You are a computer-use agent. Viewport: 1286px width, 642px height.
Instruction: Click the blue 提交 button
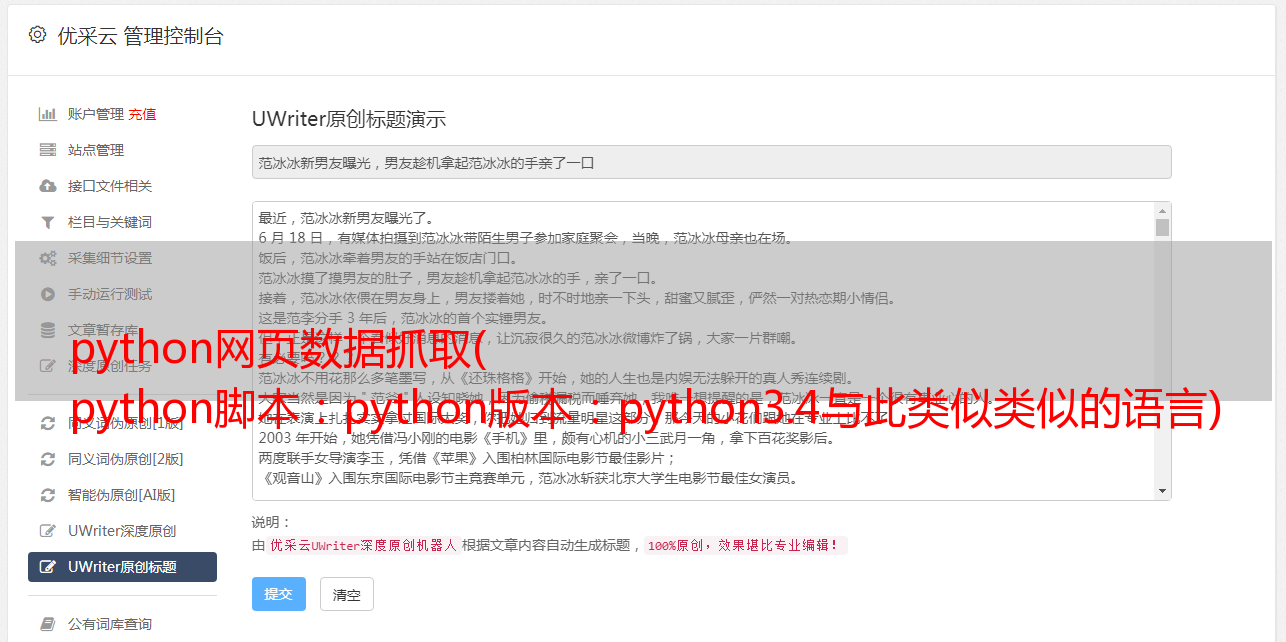coord(279,594)
